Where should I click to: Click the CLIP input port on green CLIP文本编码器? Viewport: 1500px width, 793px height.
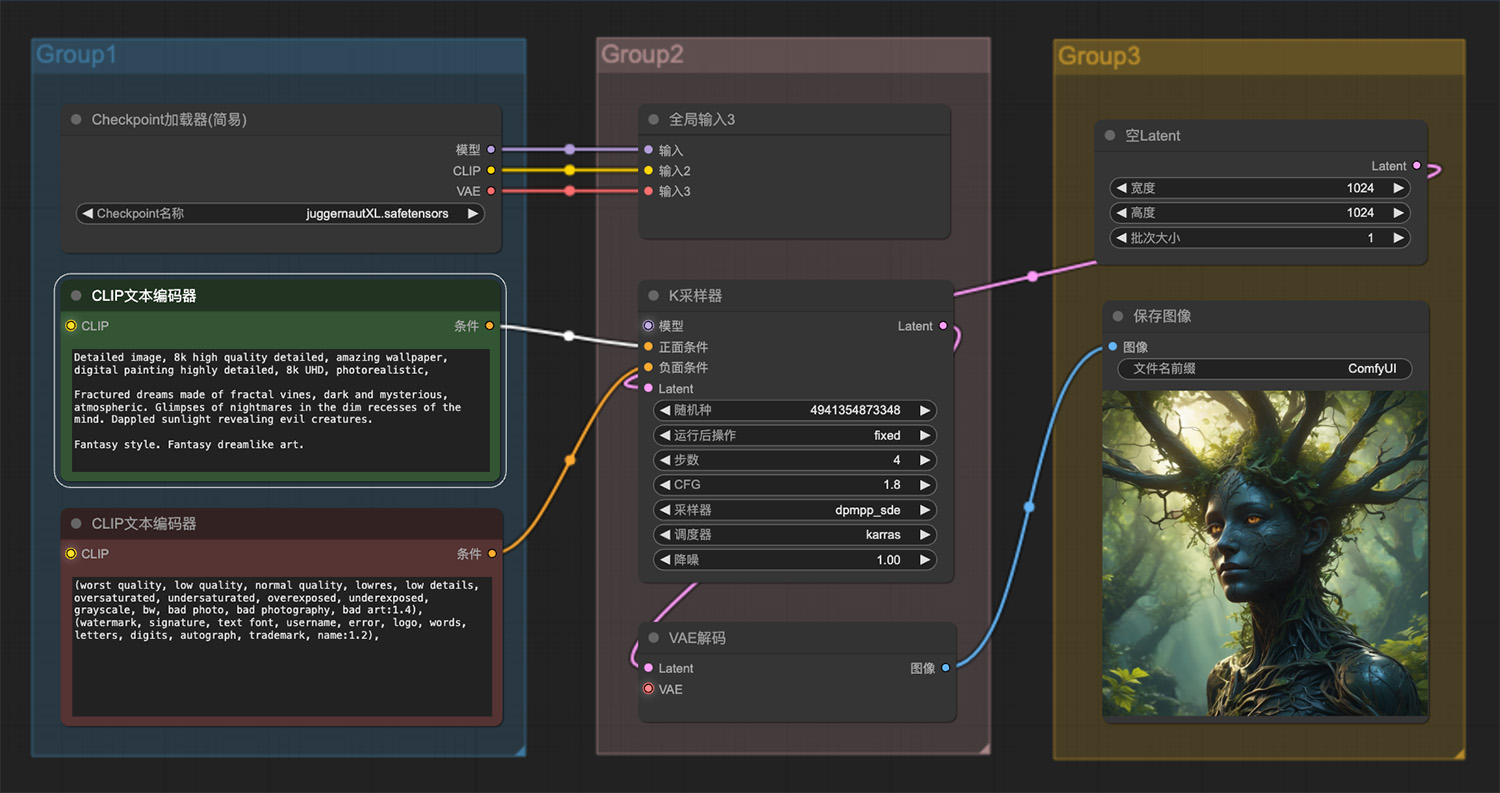click(71, 326)
